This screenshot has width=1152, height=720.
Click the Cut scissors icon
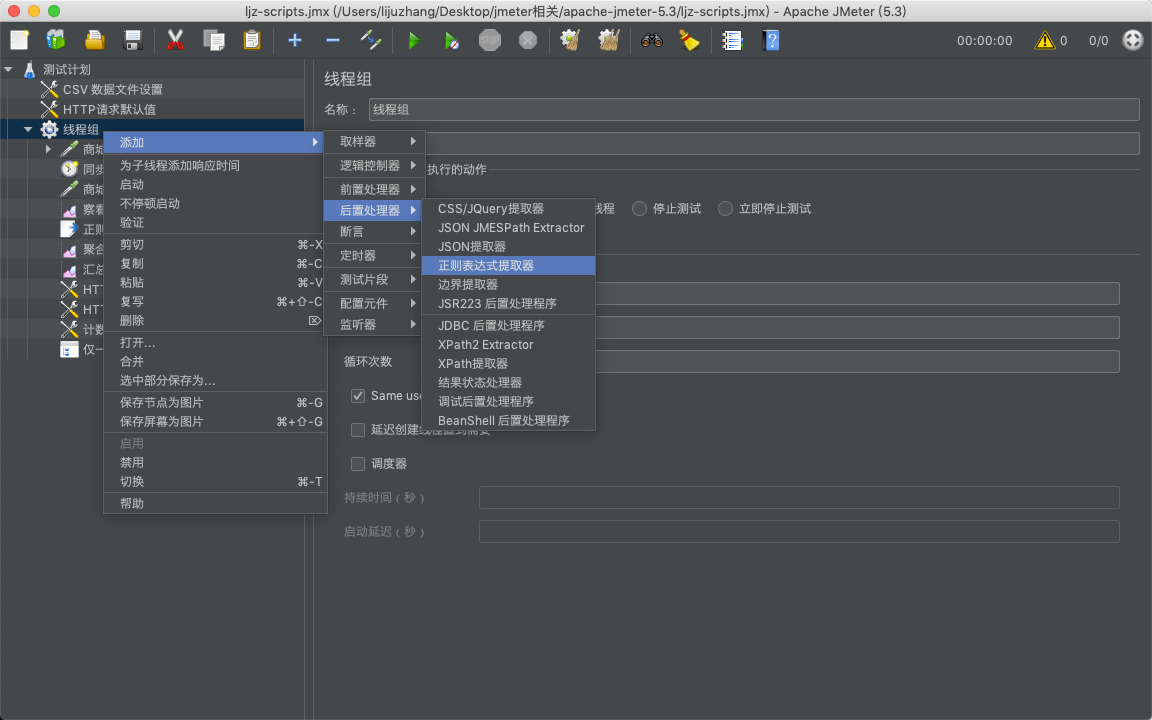175,40
